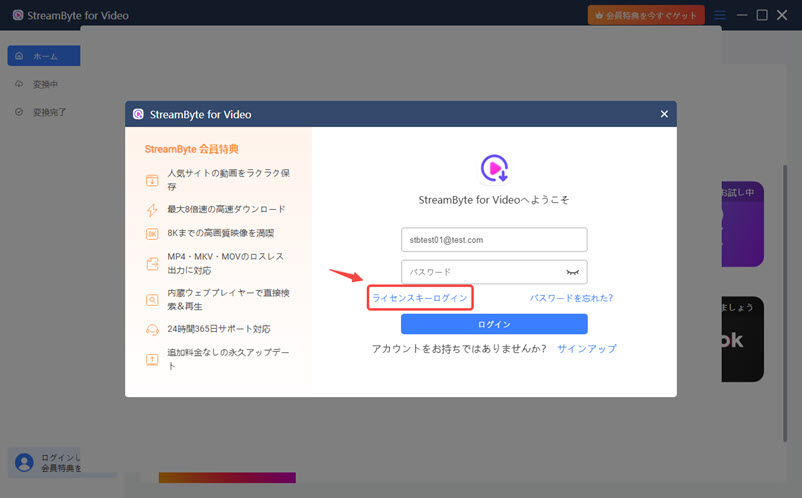
Task: Click the orange member benefits button
Action: click(646, 15)
